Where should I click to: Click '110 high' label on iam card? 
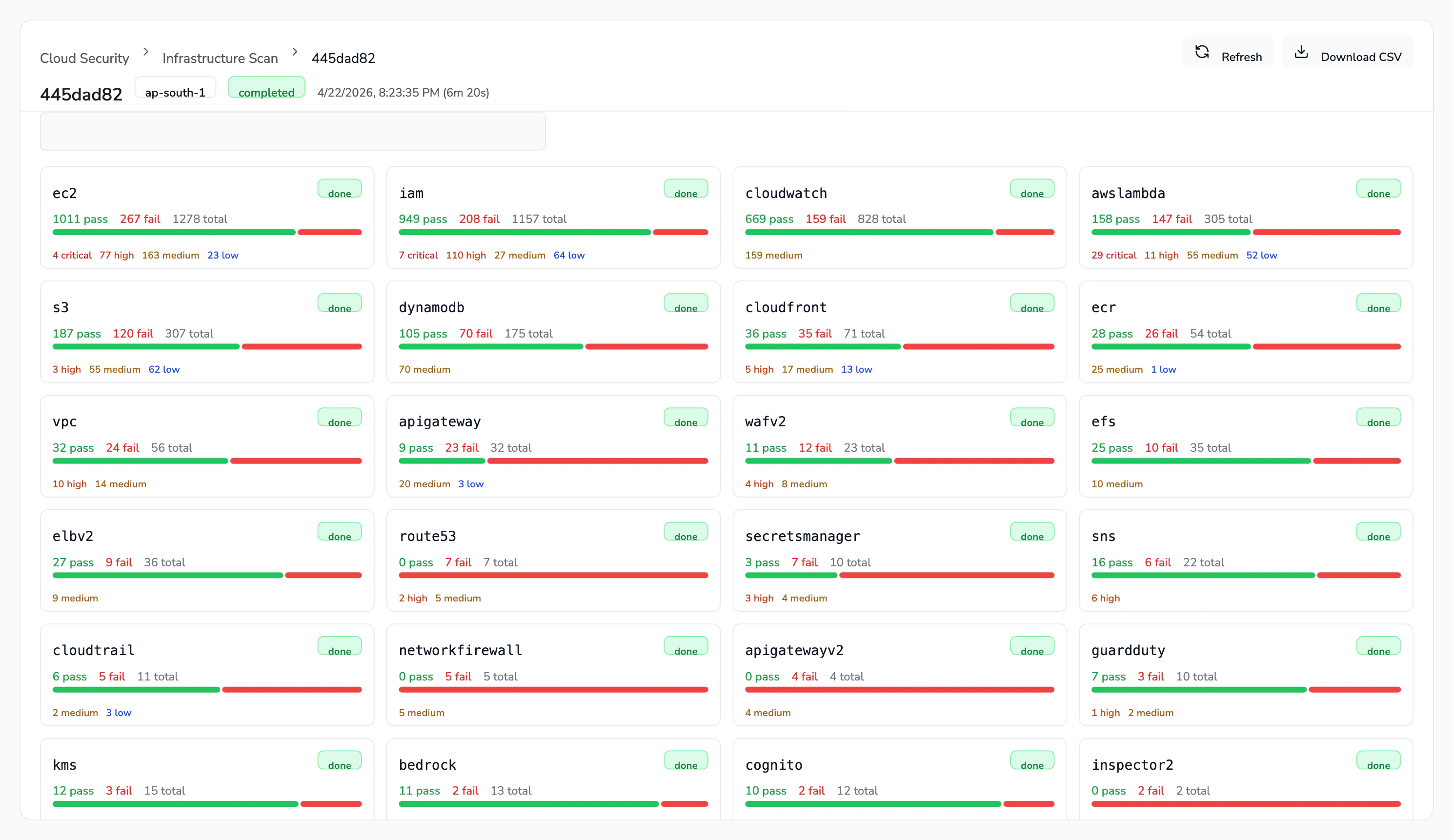[465, 255]
